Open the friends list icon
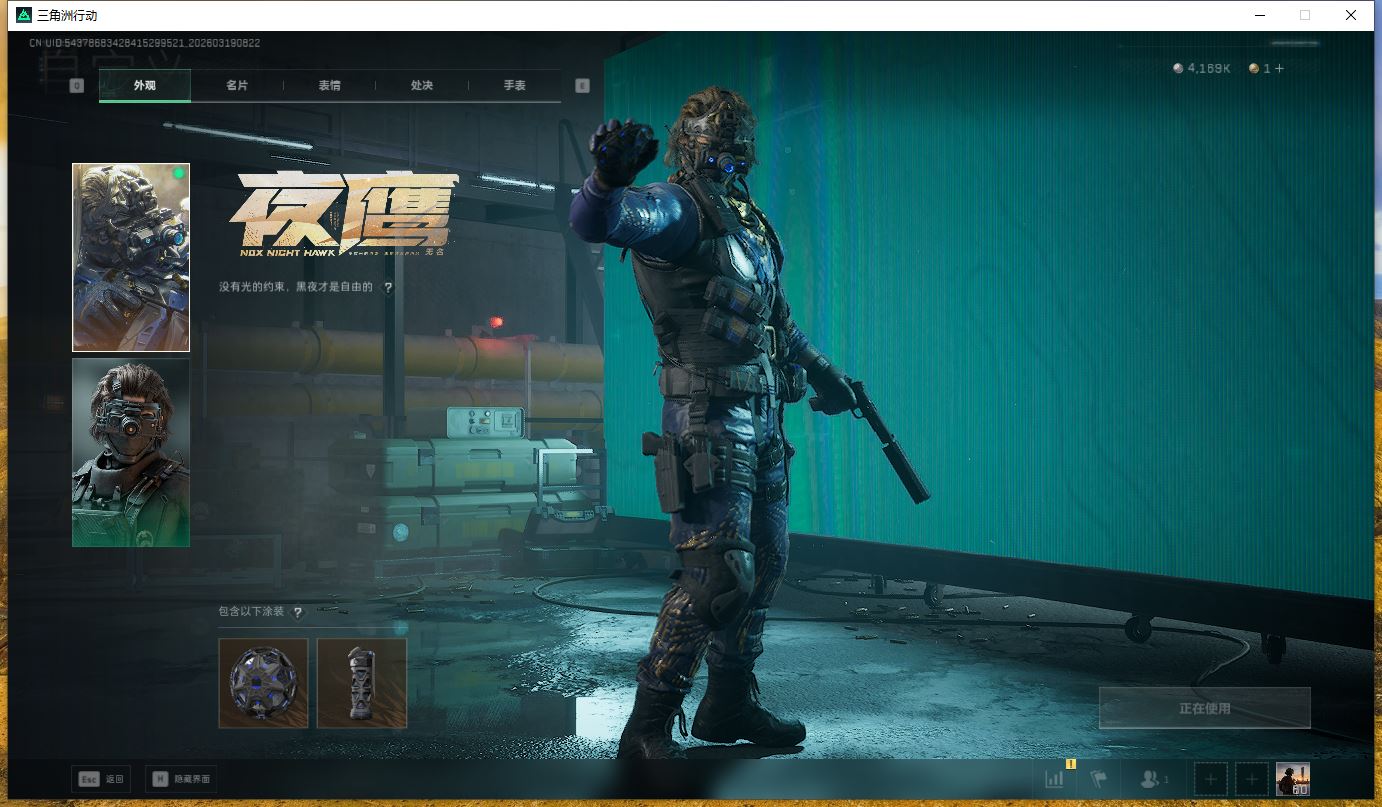Image resolution: width=1382 pixels, height=807 pixels. [x=1153, y=779]
